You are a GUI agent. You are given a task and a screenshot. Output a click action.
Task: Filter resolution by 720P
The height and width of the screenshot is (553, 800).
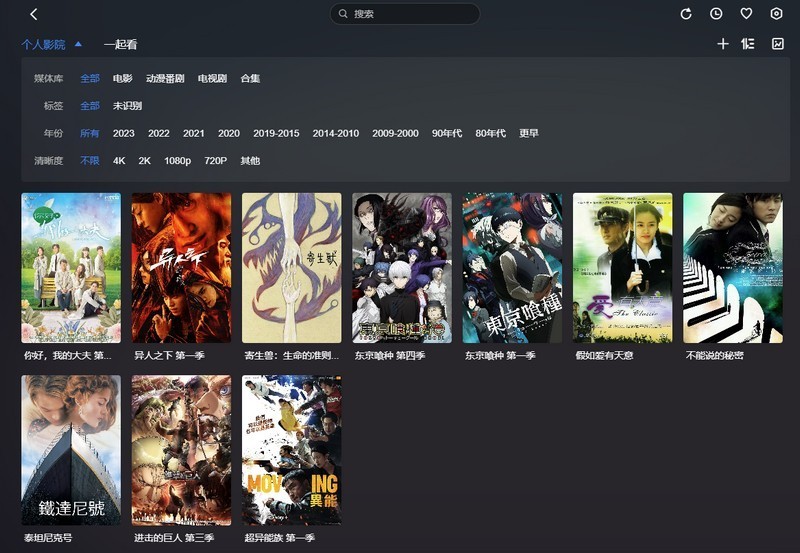coord(215,161)
